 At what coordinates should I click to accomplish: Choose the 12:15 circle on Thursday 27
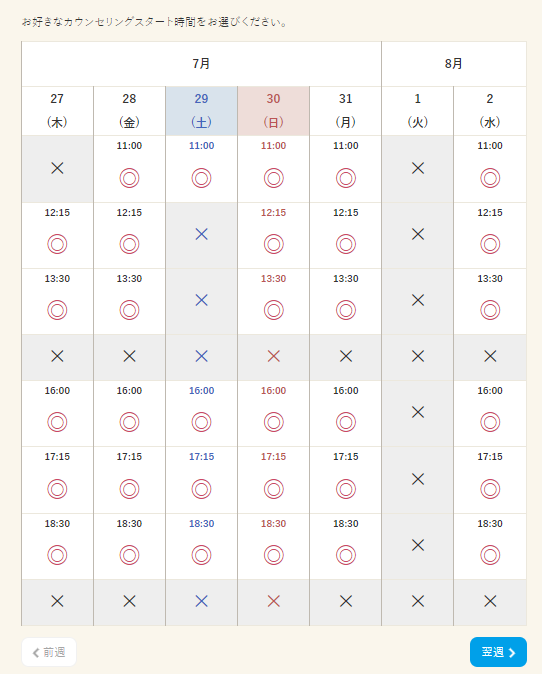57,244
